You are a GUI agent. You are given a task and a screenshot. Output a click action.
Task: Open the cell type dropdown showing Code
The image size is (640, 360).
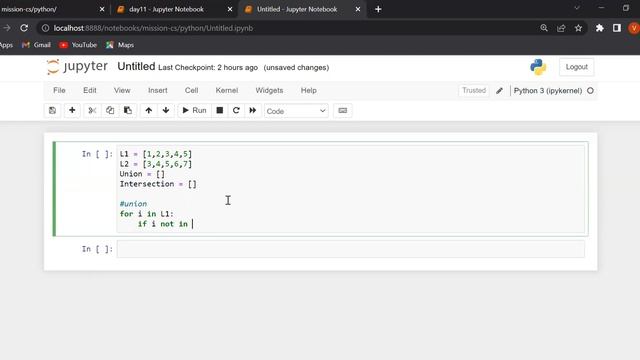[x=296, y=111]
